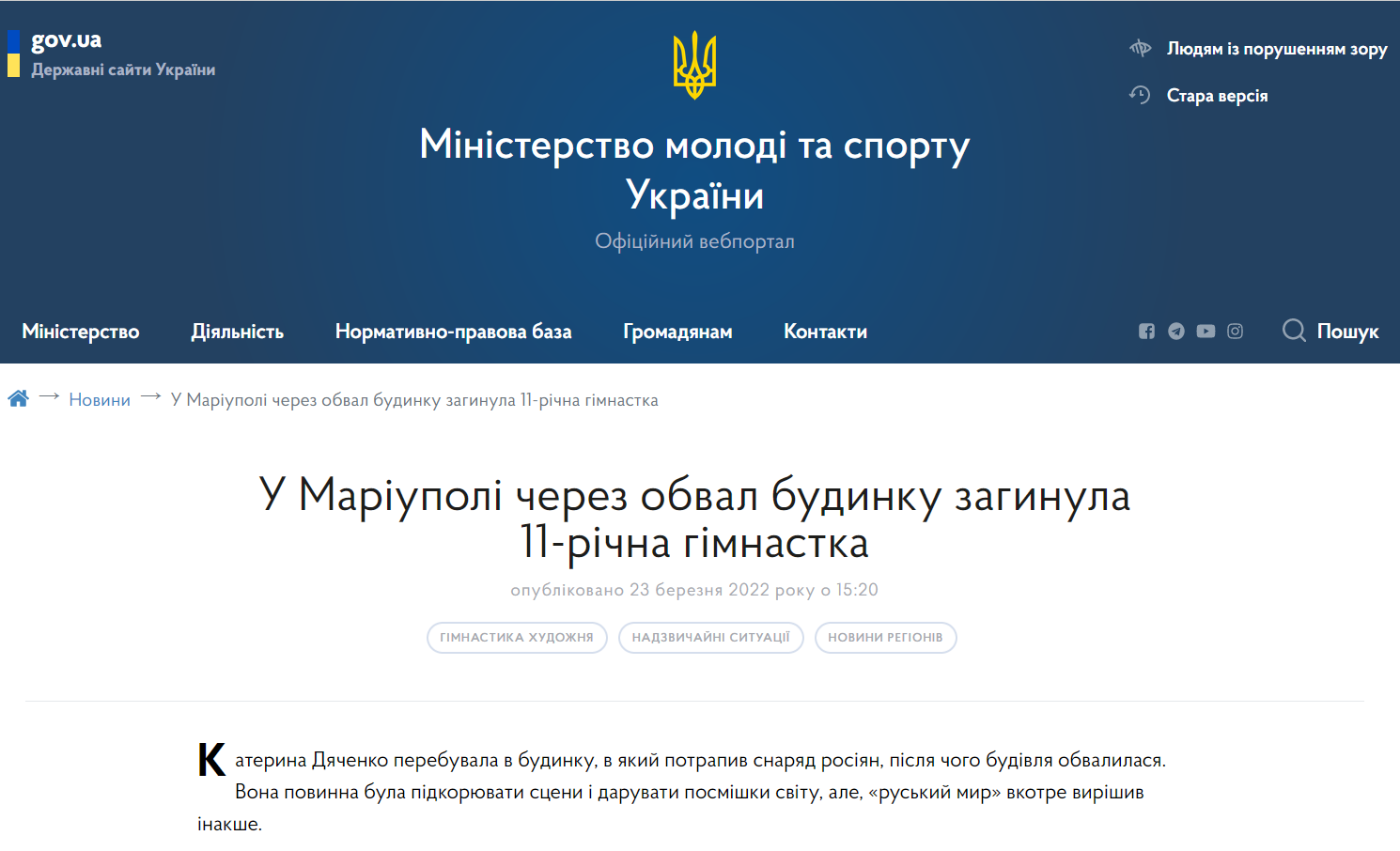Click the Instagram profile icon
The height and width of the screenshot is (851, 1400).
pyautogui.click(x=1235, y=331)
